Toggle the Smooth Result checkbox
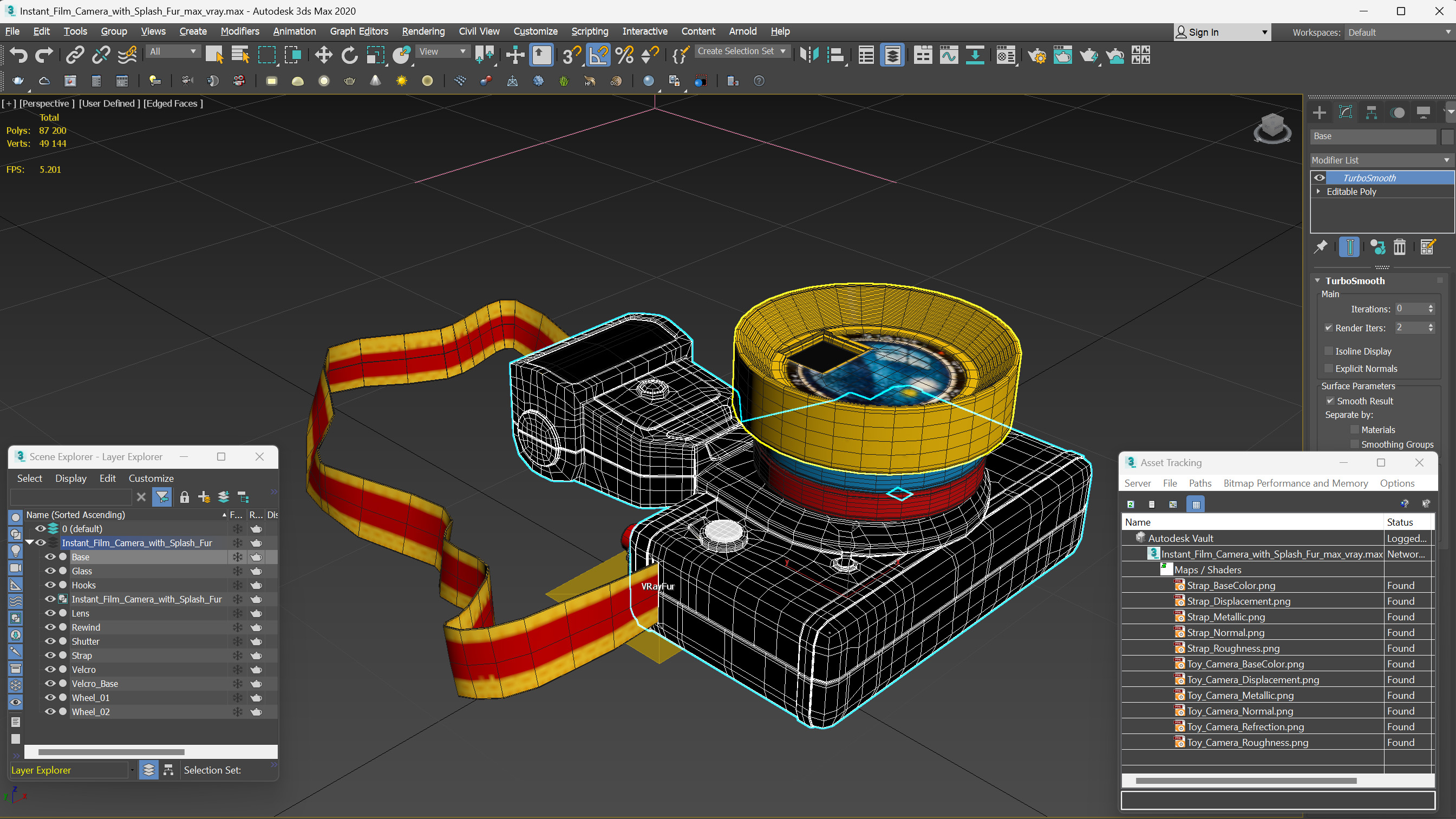The image size is (1456, 819). click(1330, 401)
